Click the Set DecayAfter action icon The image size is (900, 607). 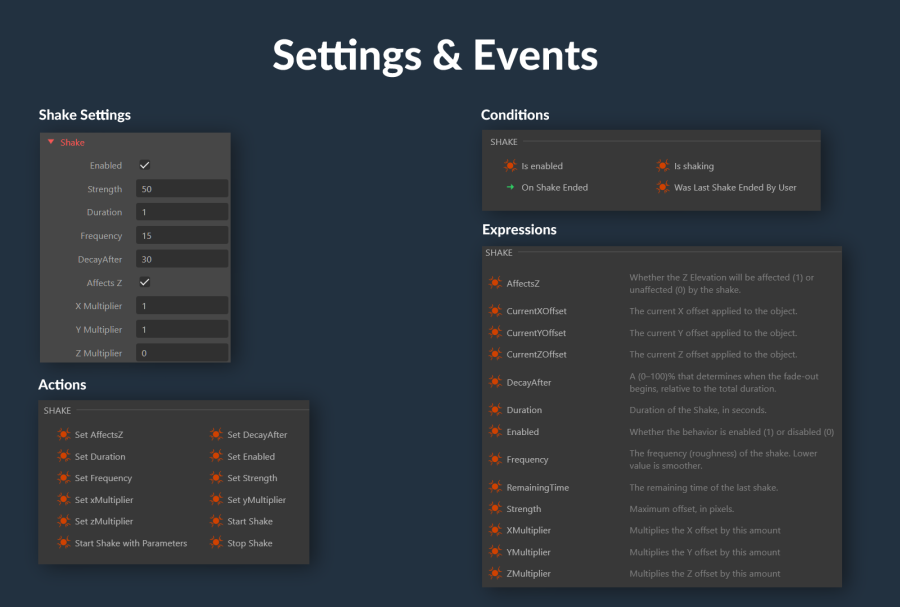(x=216, y=434)
